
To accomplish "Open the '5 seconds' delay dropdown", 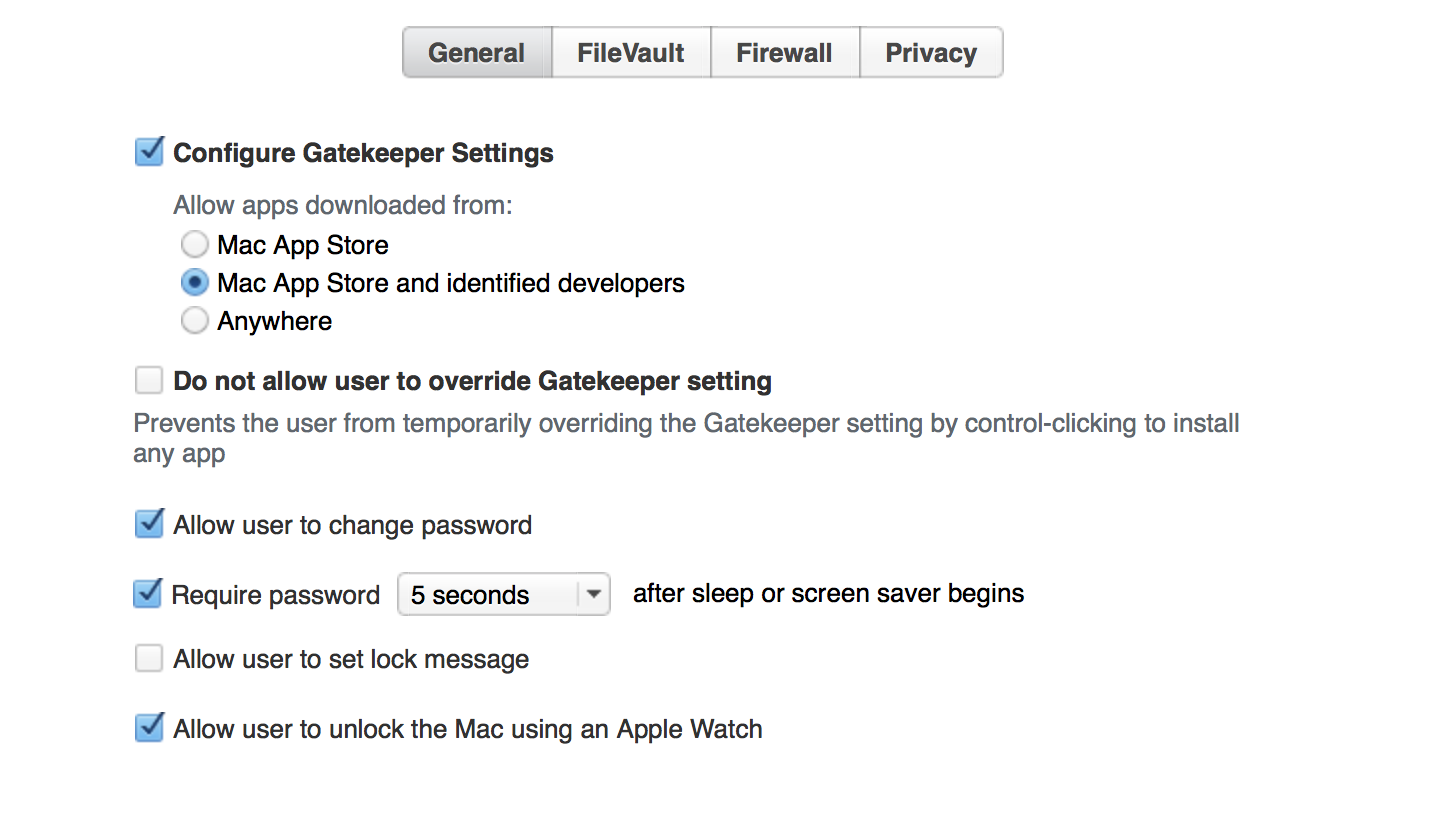I will tap(488, 595).
